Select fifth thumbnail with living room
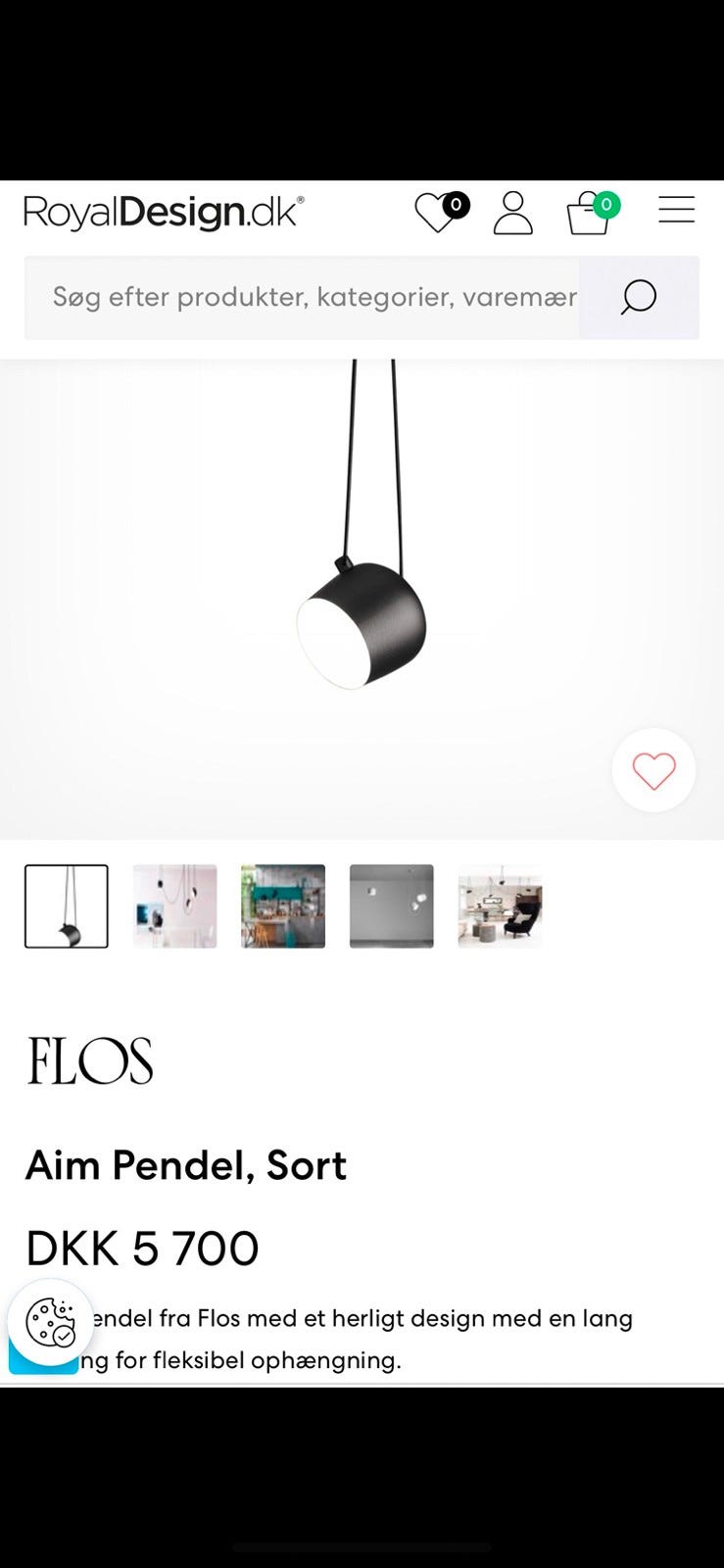This screenshot has width=724, height=1568. pyautogui.click(x=500, y=906)
